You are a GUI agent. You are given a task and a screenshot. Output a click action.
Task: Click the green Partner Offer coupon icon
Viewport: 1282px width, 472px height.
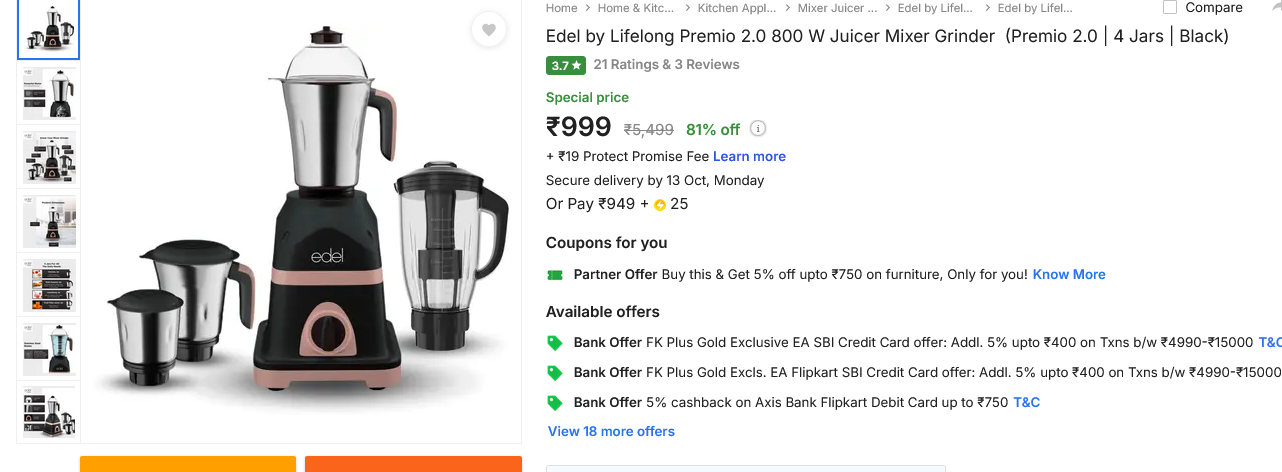coord(555,274)
